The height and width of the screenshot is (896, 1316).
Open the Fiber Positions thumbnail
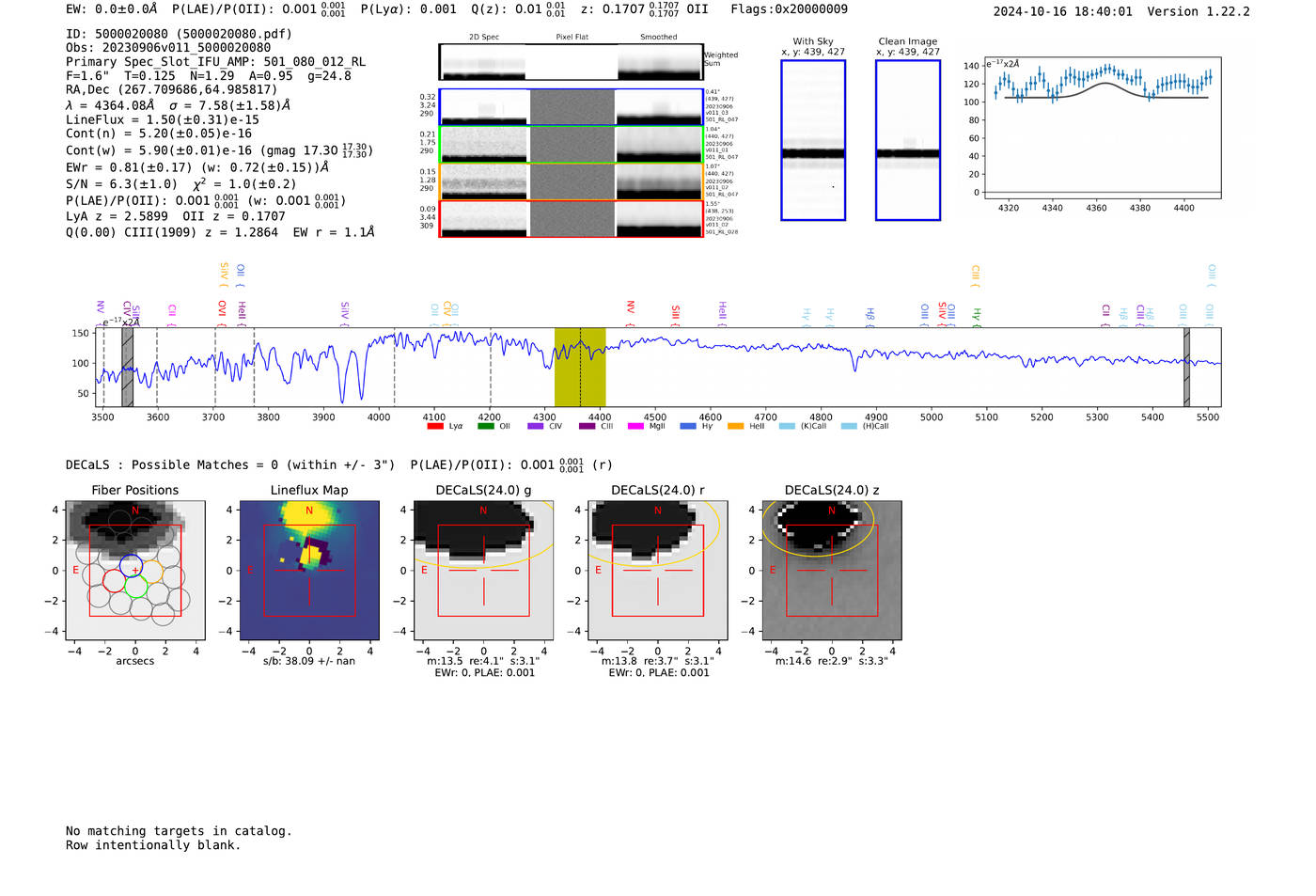pyautogui.click(x=135, y=571)
